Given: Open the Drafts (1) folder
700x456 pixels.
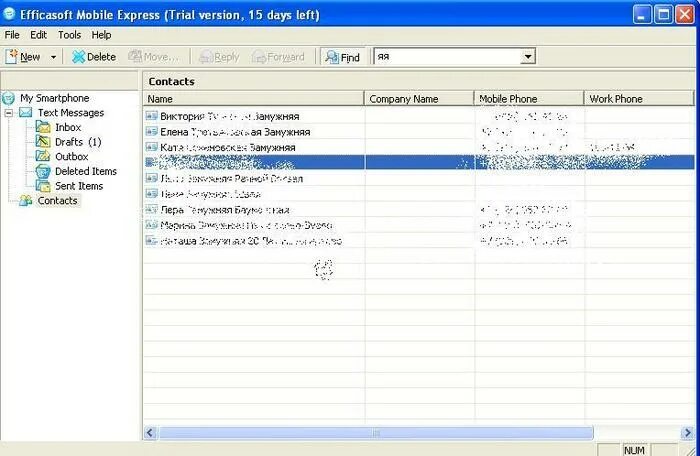Looking at the screenshot, I should click(78, 142).
